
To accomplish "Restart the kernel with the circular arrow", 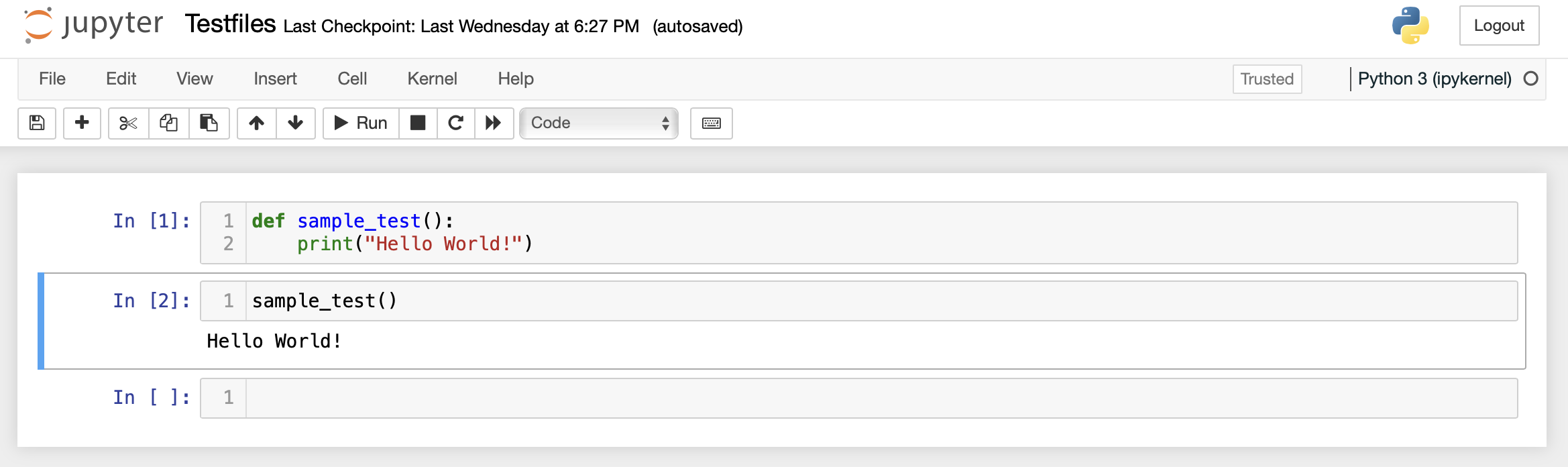I will [456, 123].
